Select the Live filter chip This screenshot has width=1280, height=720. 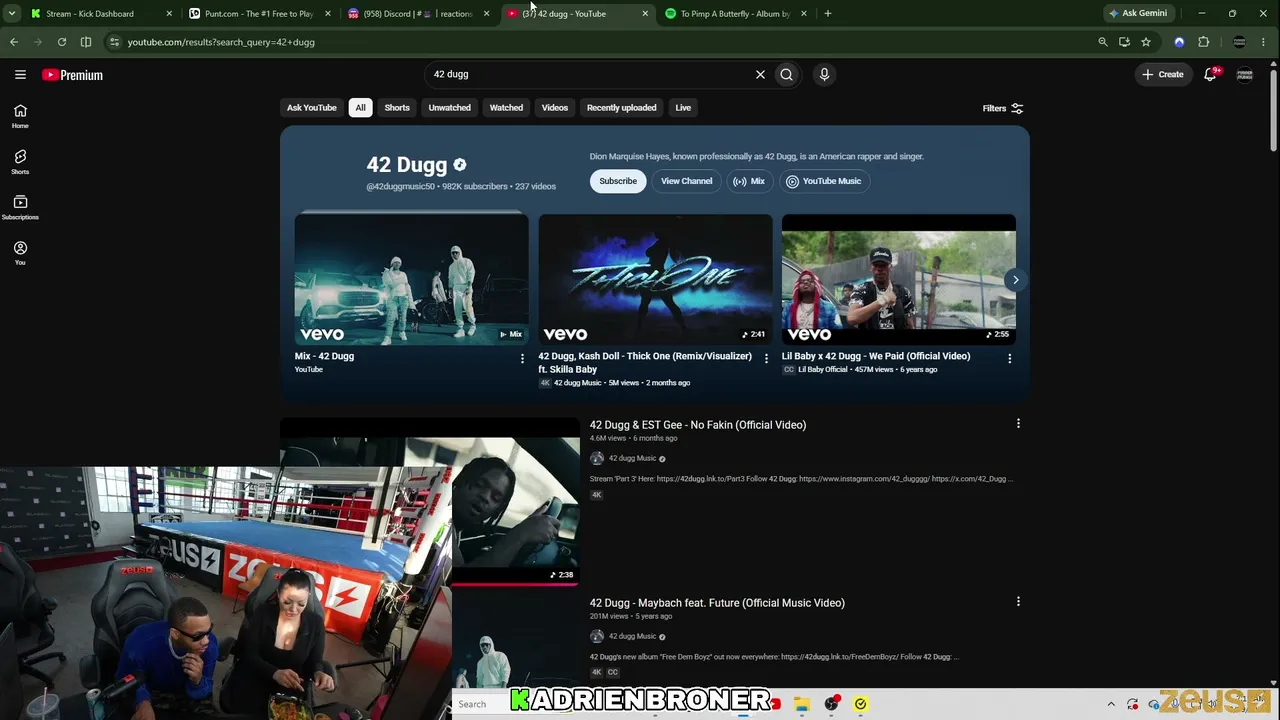point(683,108)
